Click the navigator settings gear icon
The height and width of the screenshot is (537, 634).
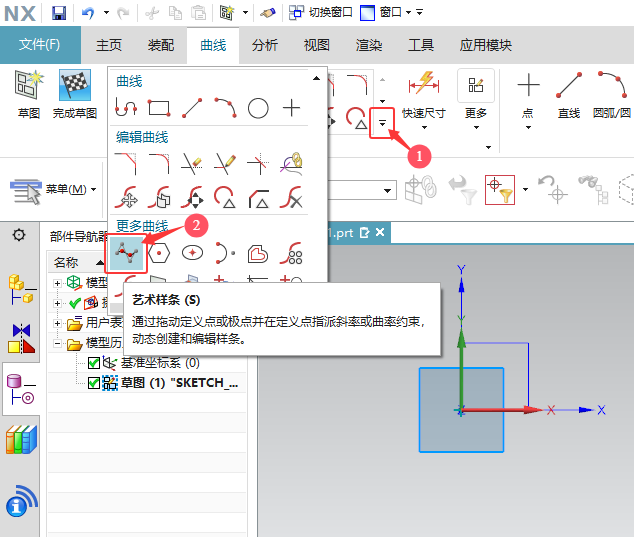[x=19, y=235]
